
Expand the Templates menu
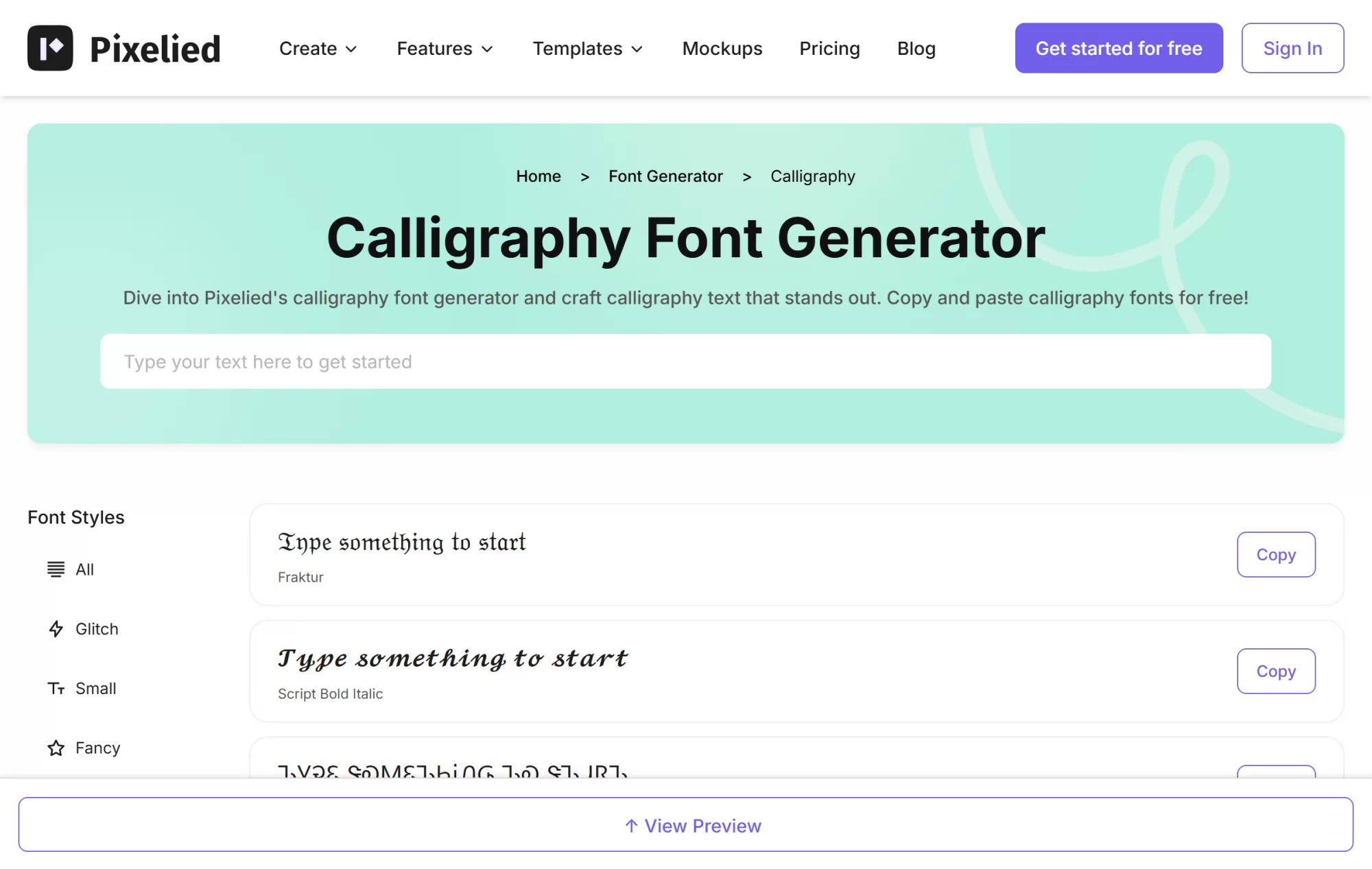tap(588, 49)
